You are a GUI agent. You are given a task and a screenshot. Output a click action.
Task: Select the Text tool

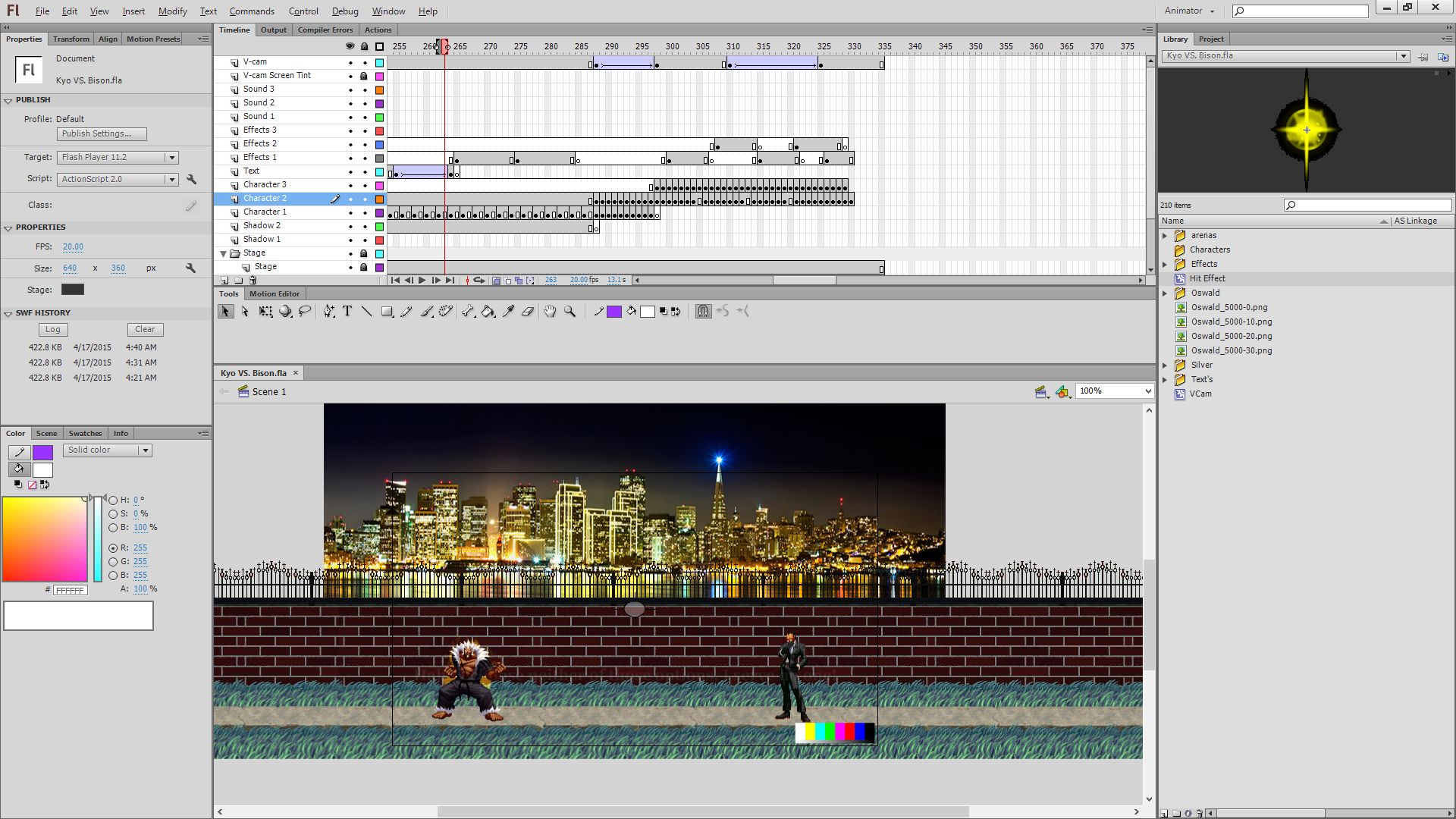tap(347, 311)
